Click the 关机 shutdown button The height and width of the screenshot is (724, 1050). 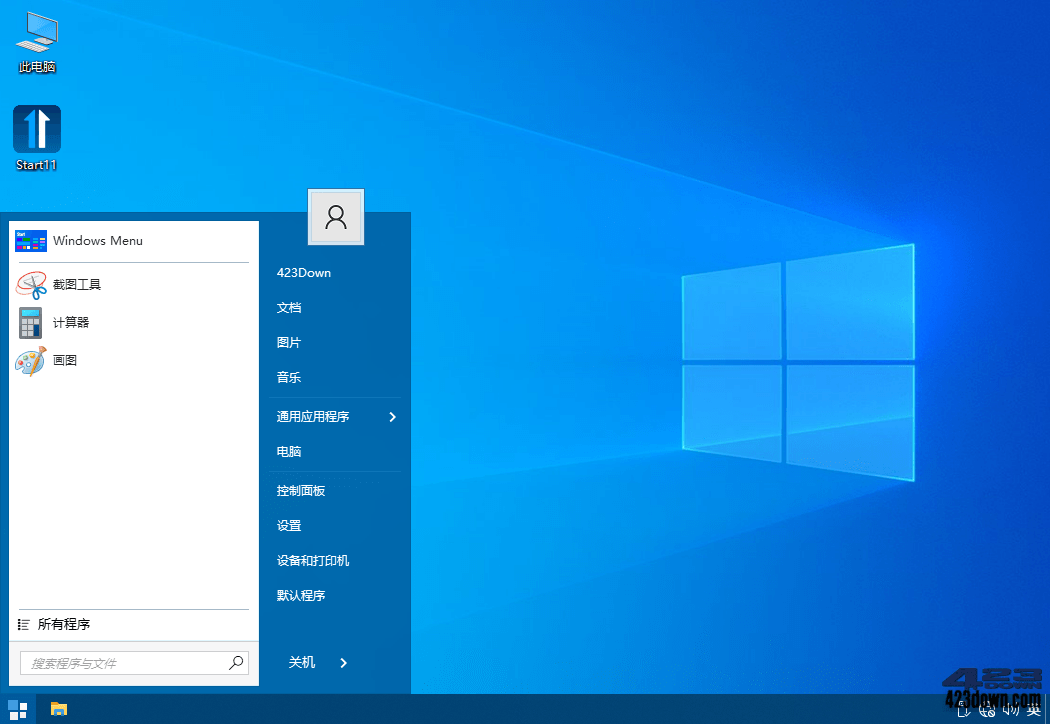coord(301,662)
